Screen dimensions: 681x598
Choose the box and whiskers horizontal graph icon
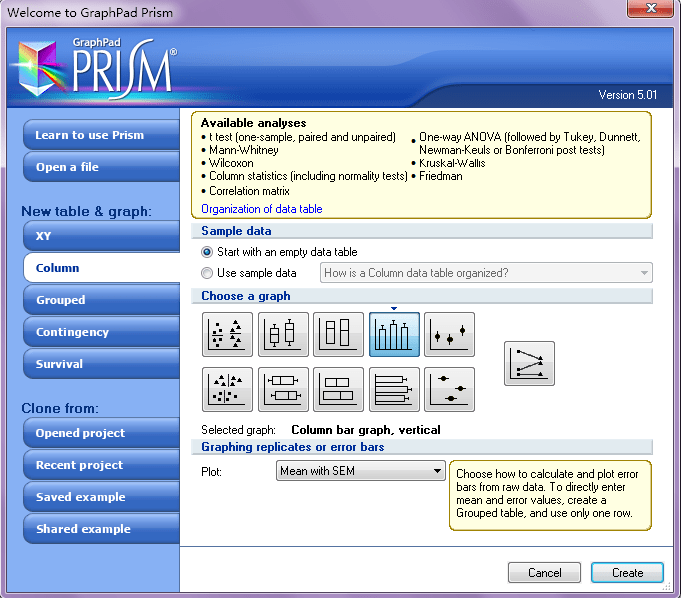coord(283,390)
